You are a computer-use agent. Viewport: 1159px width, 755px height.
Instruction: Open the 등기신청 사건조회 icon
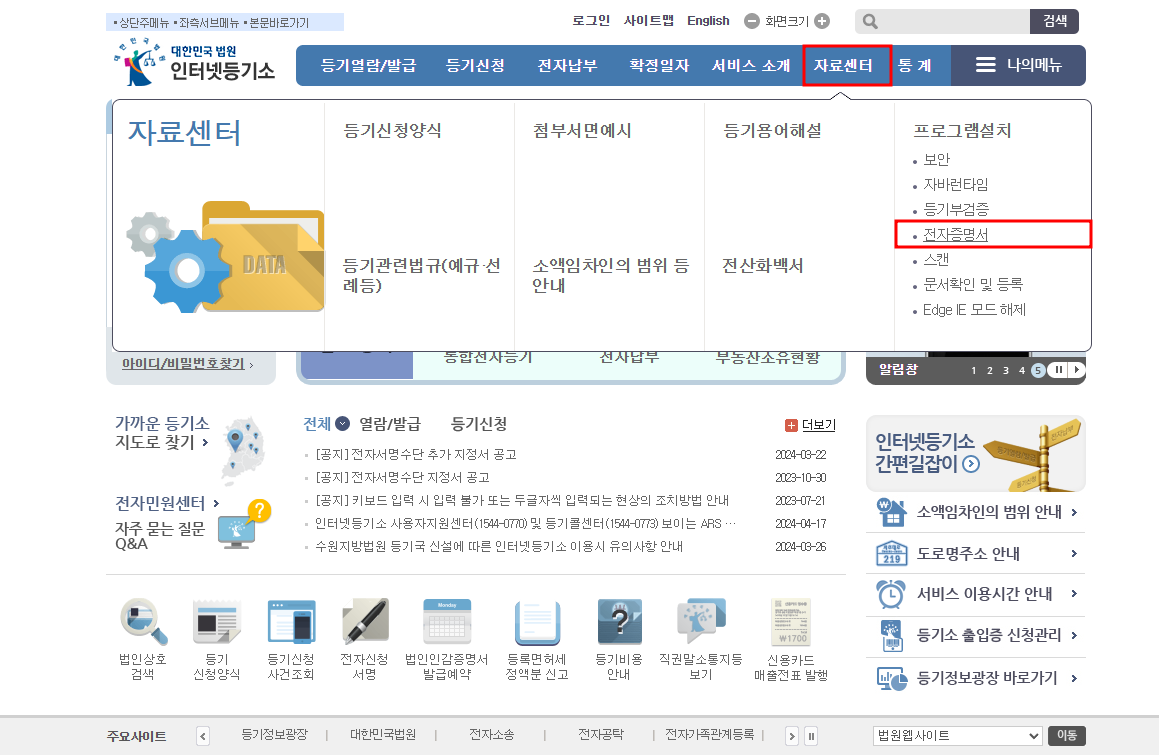pyautogui.click(x=291, y=621)
